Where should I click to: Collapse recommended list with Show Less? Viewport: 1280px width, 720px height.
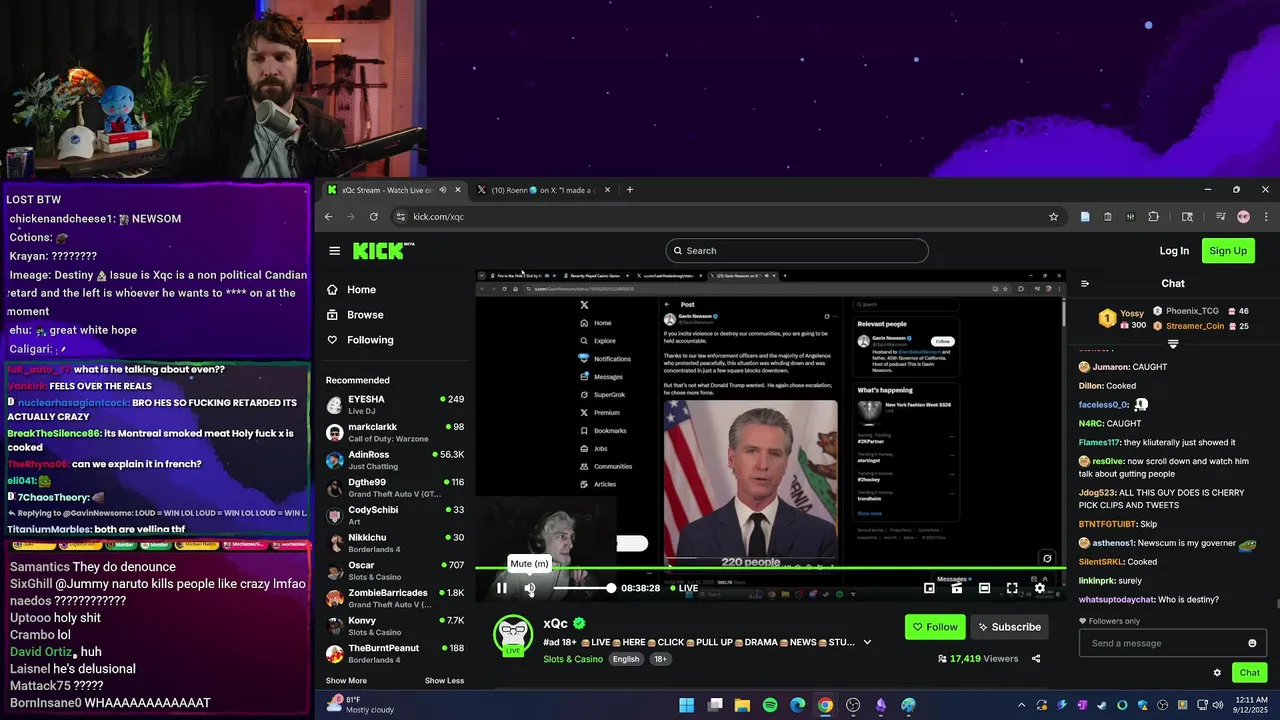[x=444, y=681]
